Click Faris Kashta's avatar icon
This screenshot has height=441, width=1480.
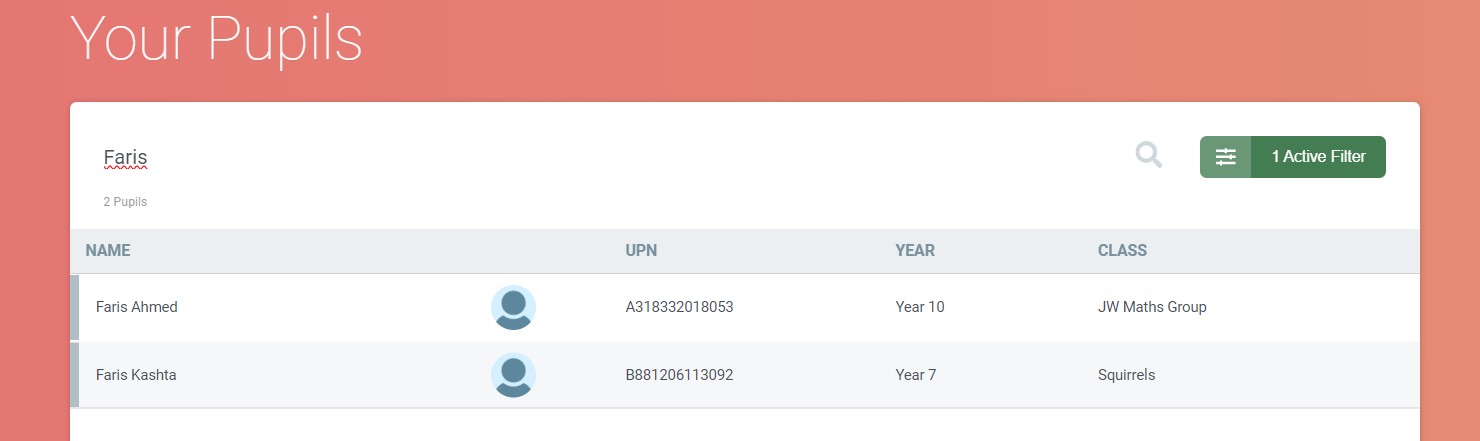click(x=513, y=376)
